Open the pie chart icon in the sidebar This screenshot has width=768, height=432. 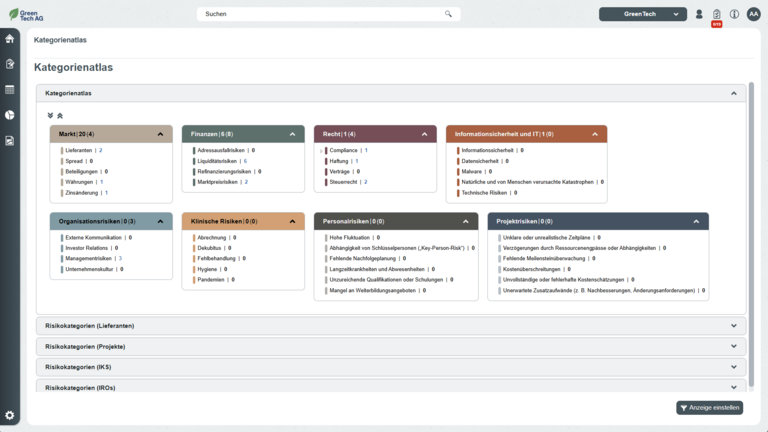(x=10, y=115)
